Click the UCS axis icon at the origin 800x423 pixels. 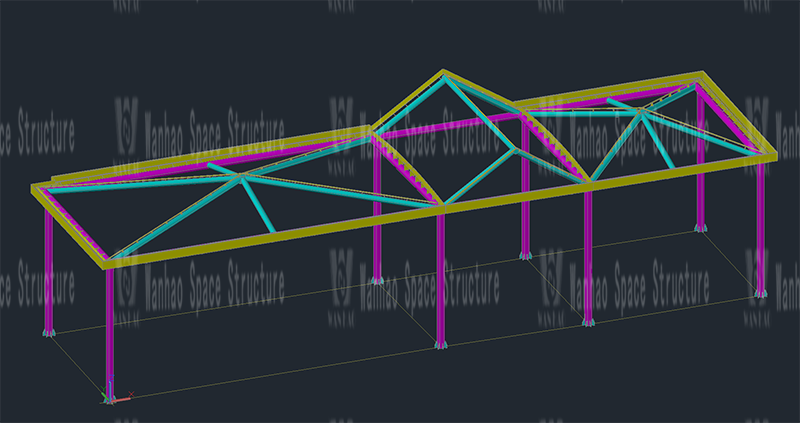[x=109, y=396]
